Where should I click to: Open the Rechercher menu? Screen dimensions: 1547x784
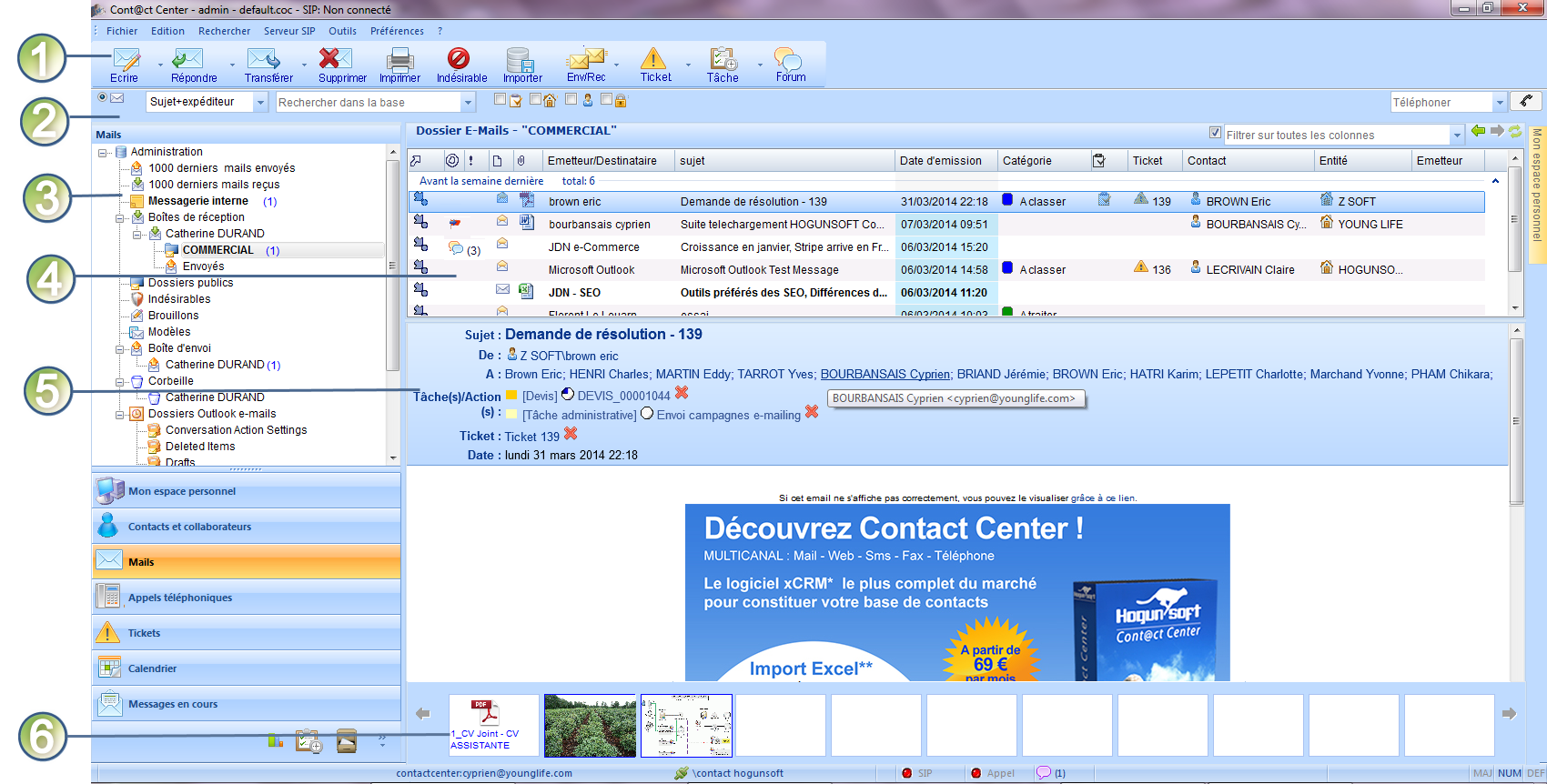(x=224, y=31)
